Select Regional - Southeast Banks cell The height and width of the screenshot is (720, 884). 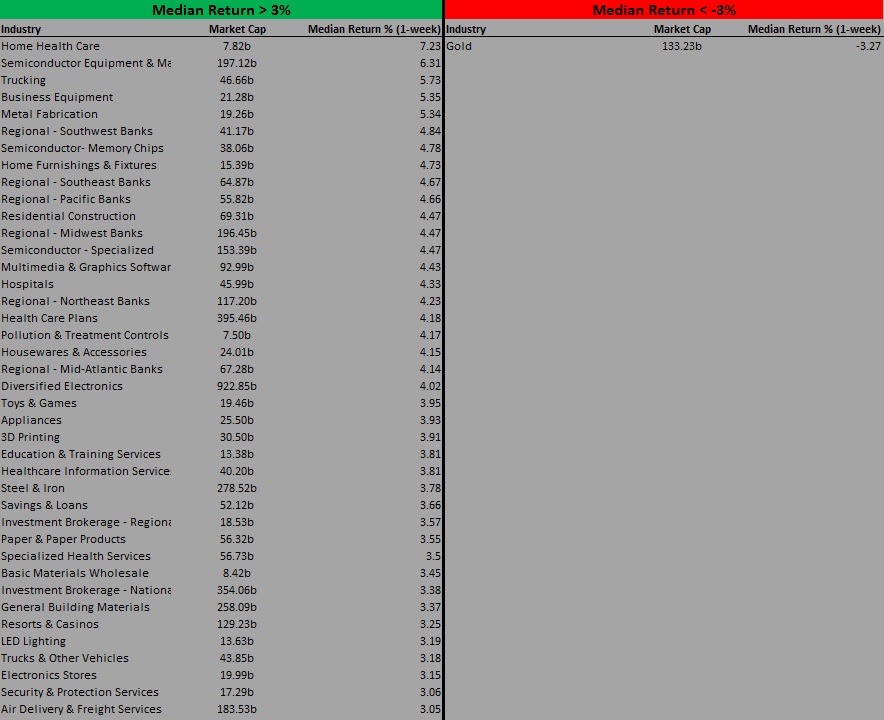[76, 182]
